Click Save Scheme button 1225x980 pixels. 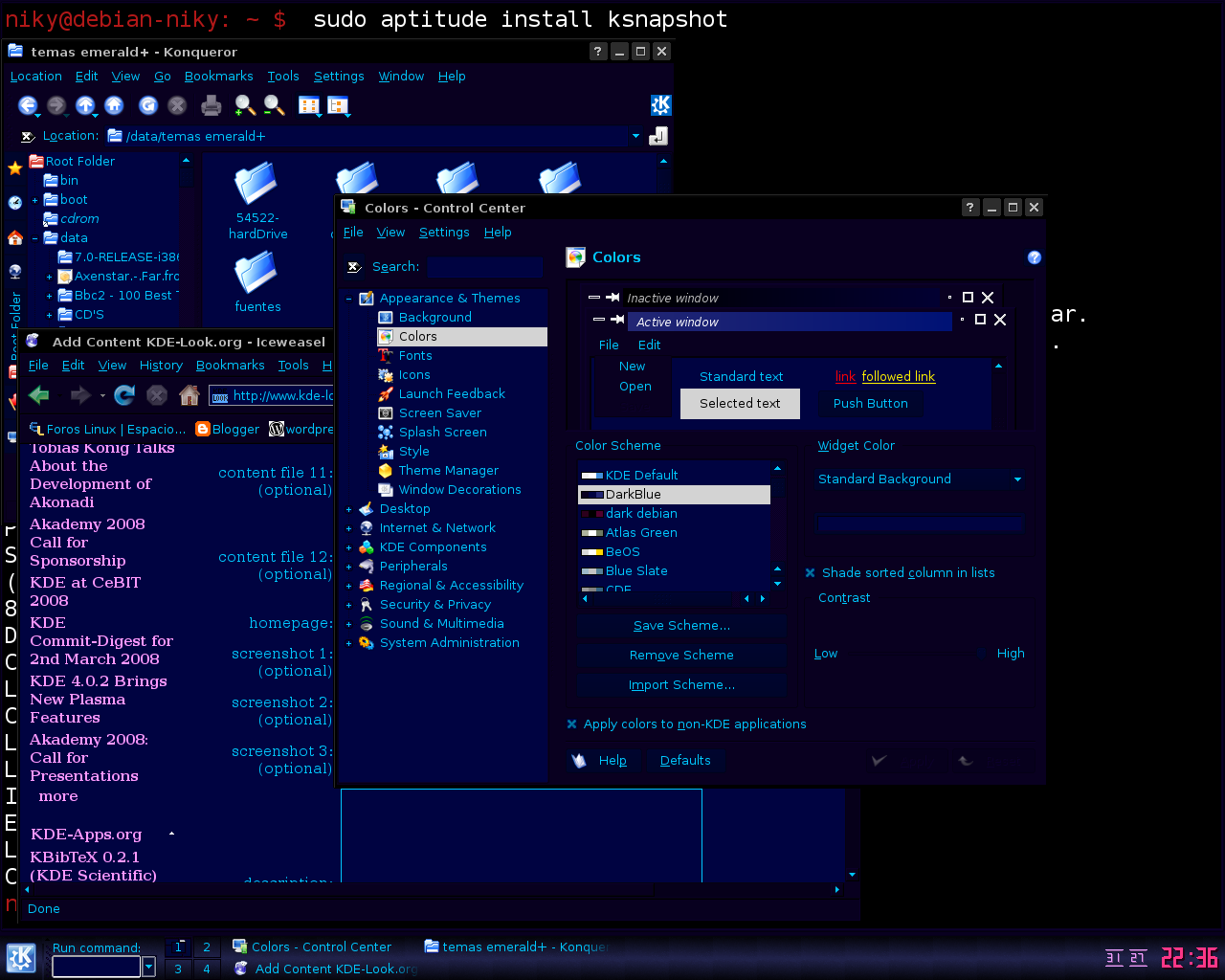pos(681,625)
